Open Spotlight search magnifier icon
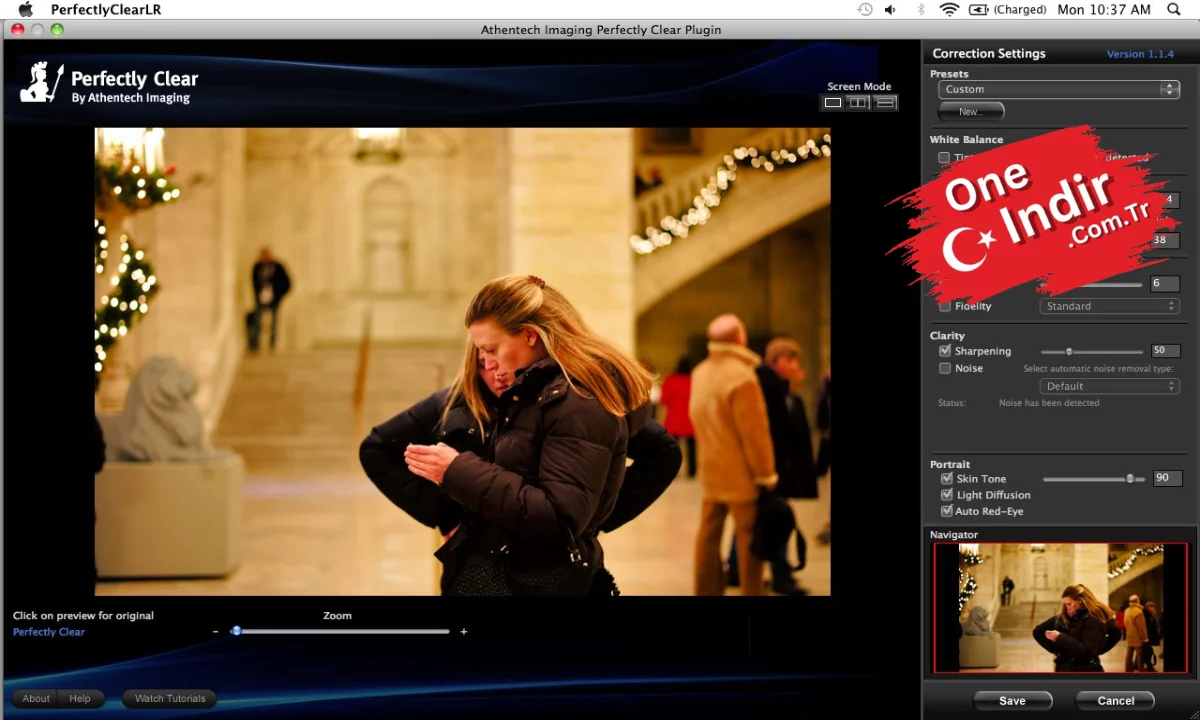1200x720 pixels. coord(1174,10)
